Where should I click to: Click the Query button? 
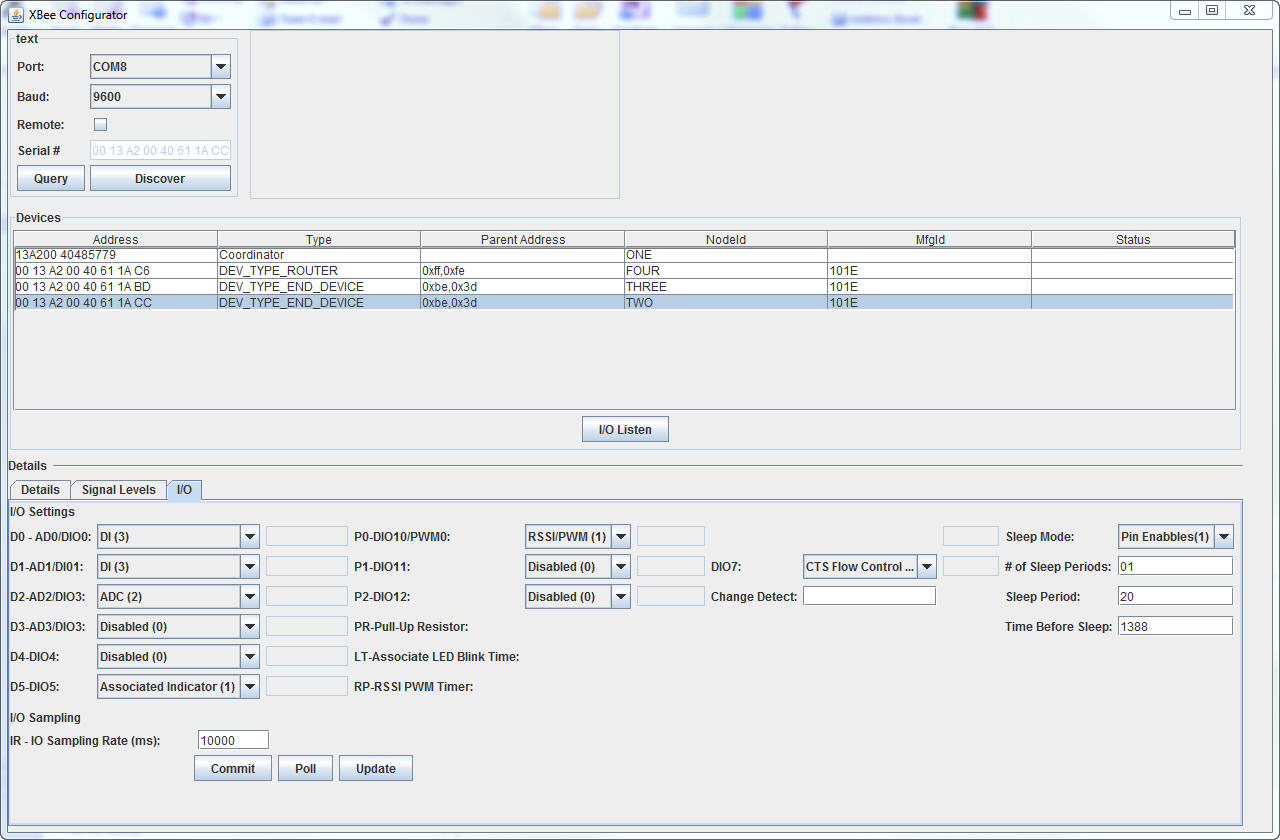pyautogui.click(x=51, y=179)
